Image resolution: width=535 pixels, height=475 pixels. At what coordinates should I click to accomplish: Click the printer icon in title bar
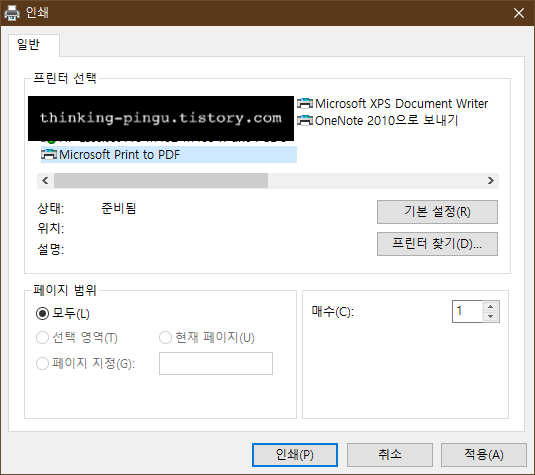click(12, 13)
